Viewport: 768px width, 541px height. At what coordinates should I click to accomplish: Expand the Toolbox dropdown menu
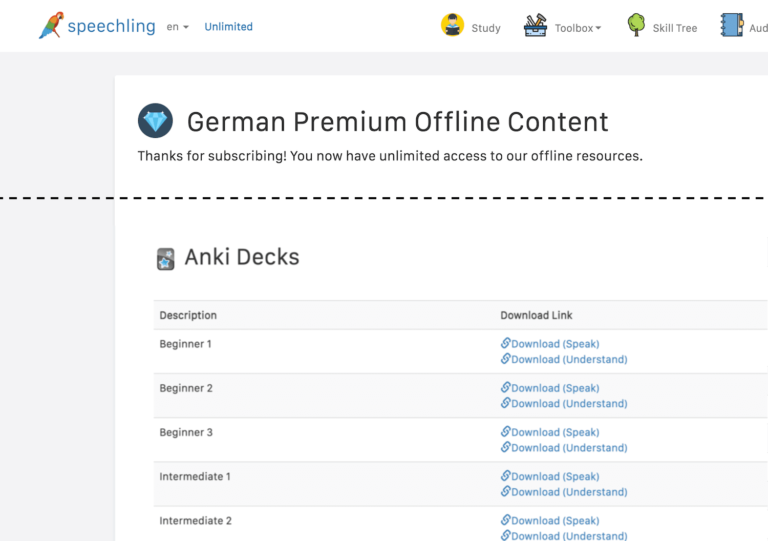click(x=578, y=28)
